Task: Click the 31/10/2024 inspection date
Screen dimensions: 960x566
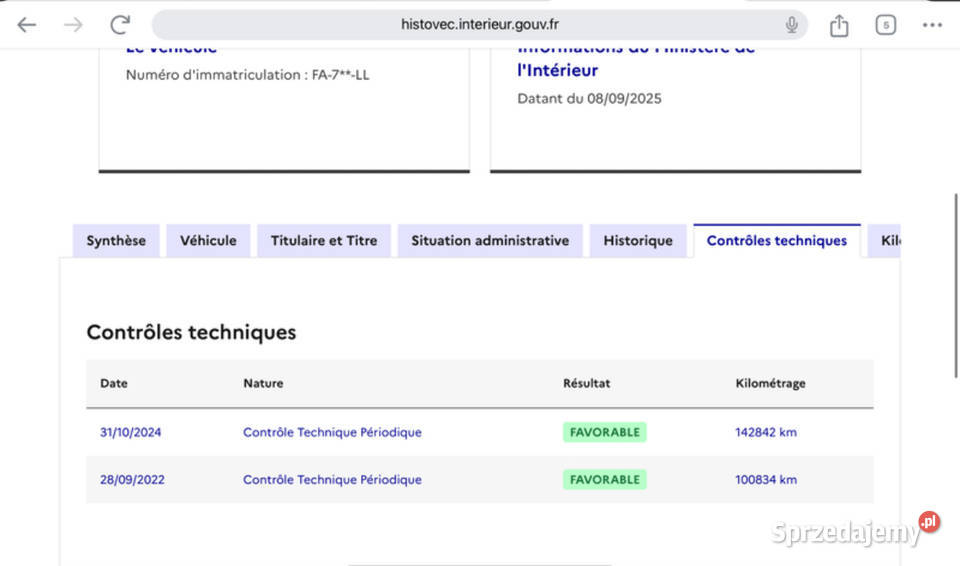Action: coord(130,433)
